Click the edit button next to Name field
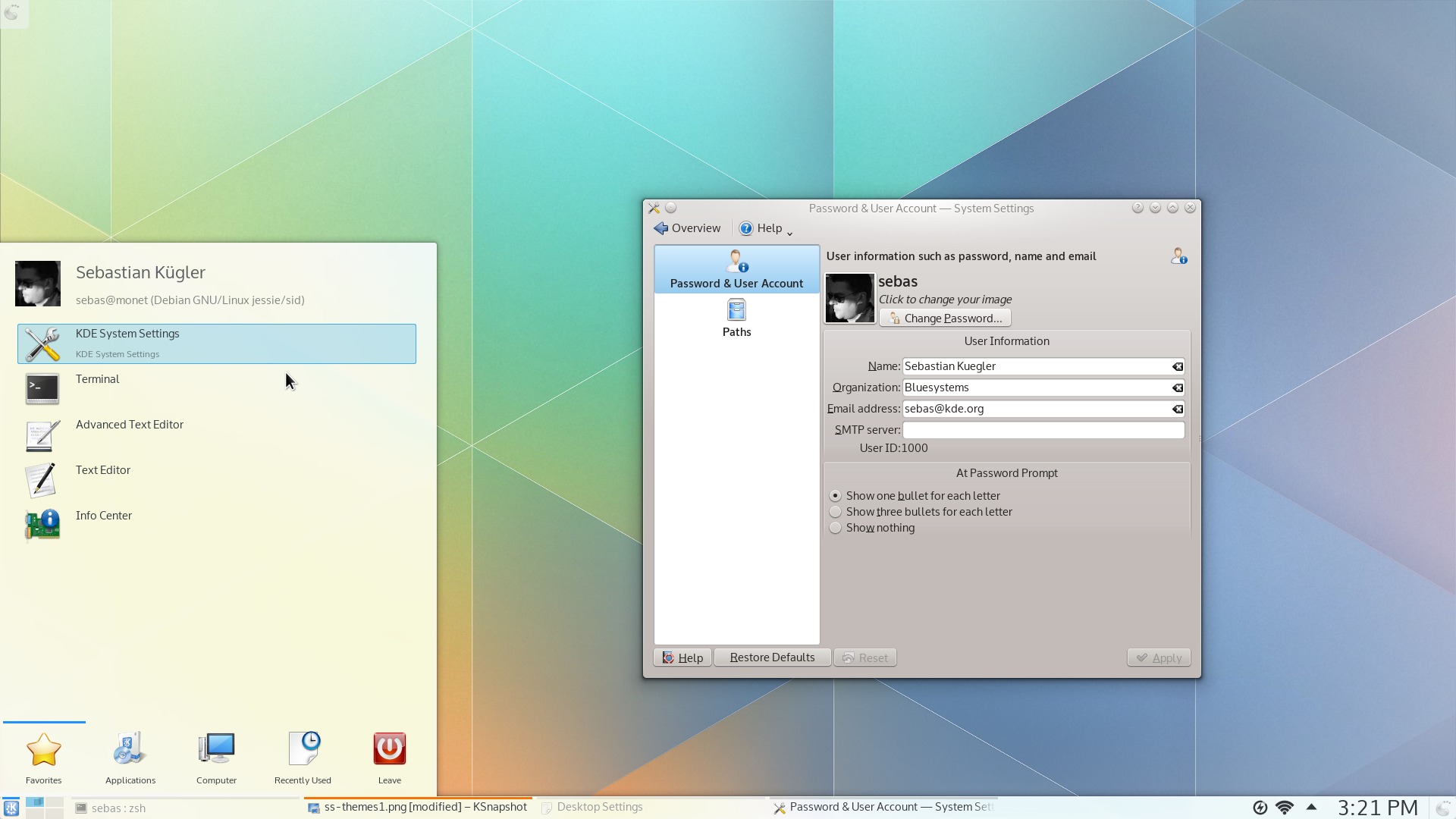1456x819 pixels. (1177, 366)
